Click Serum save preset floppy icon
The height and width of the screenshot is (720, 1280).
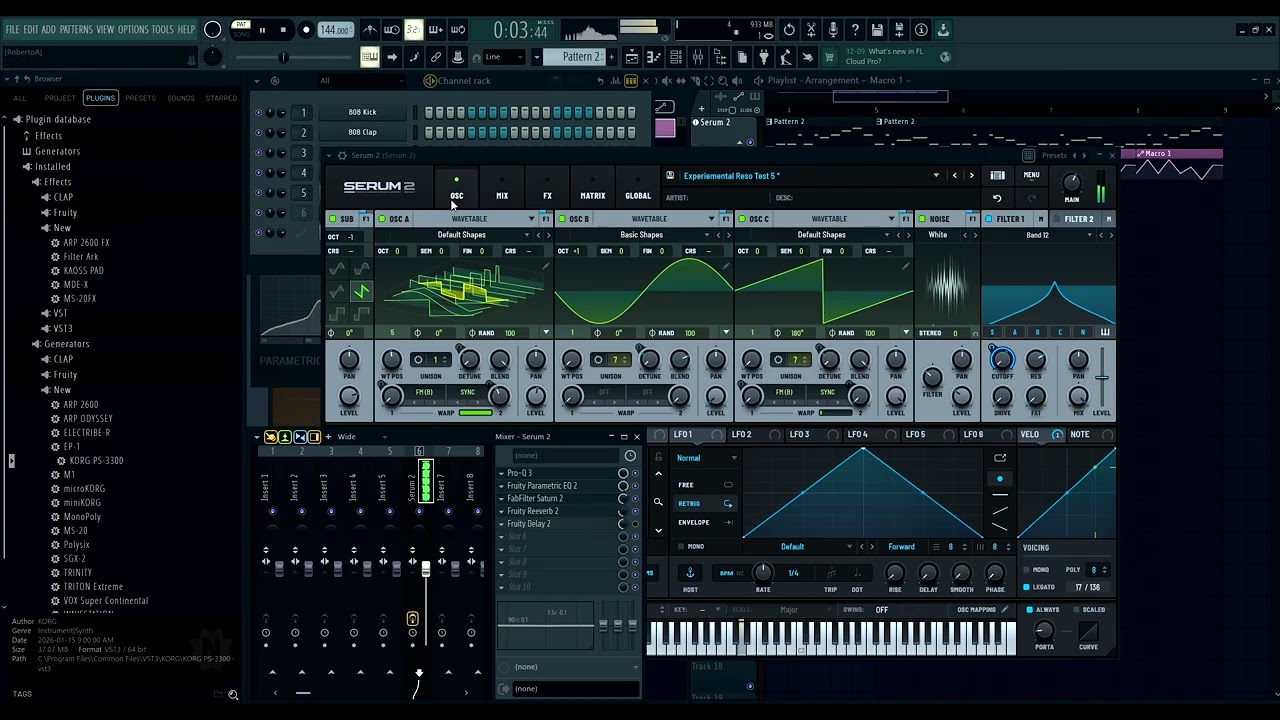(x=670, y=176)
